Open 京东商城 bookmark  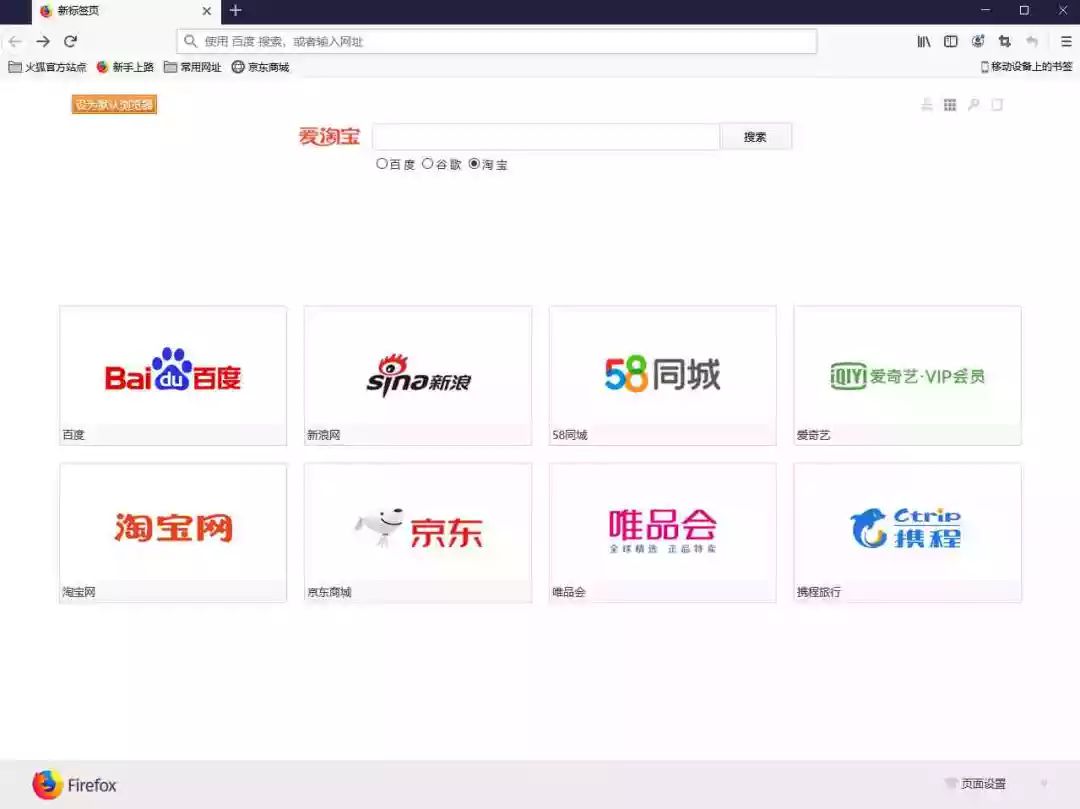(x=260, y=67)
